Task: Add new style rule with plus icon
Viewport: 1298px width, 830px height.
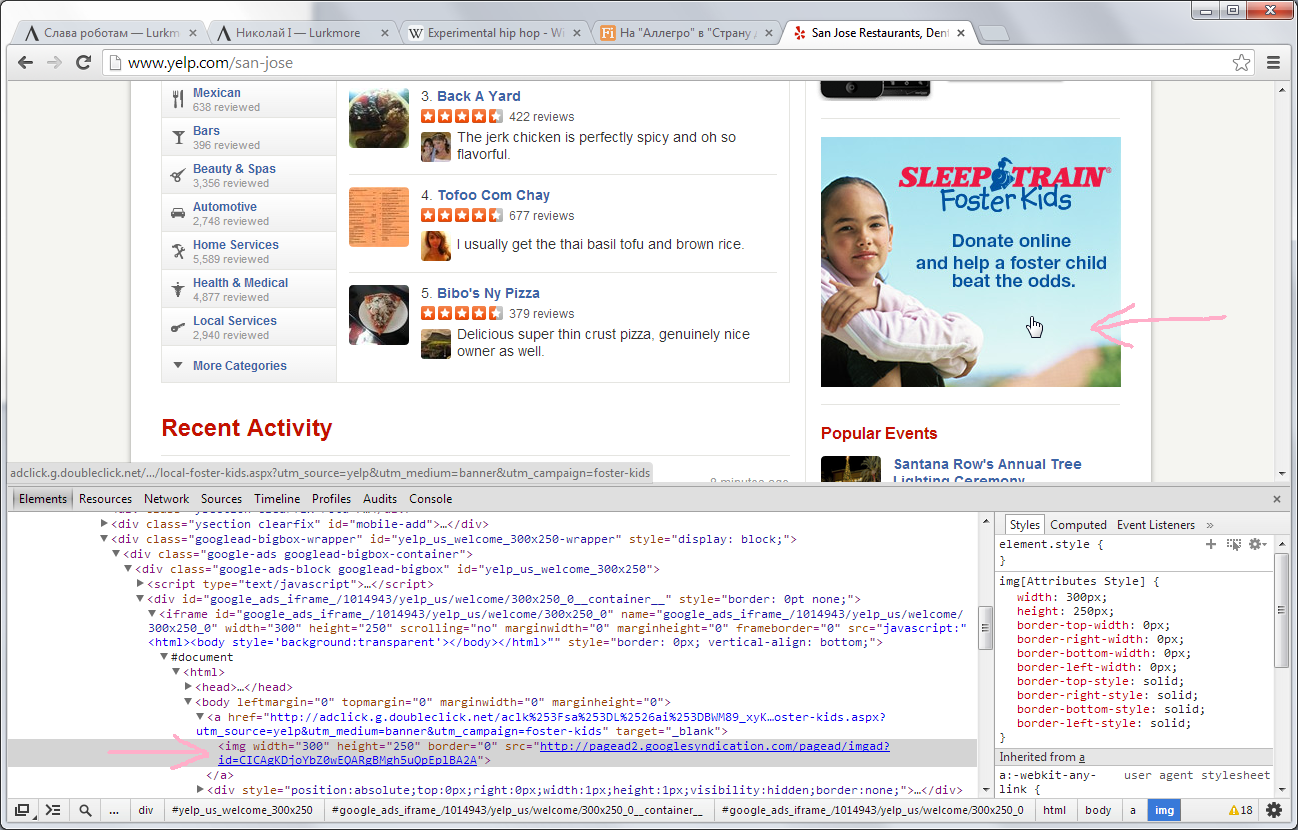Action: [x=1211, y=544]
